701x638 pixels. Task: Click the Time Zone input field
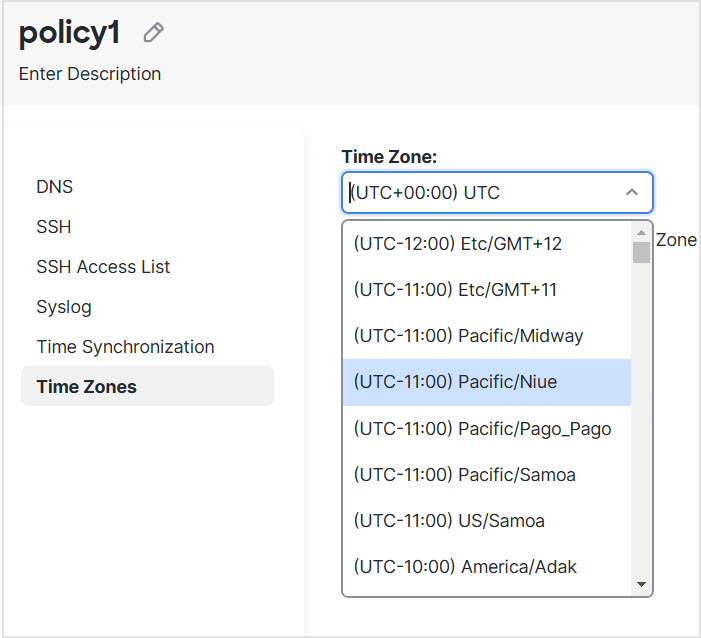(480, 192)
